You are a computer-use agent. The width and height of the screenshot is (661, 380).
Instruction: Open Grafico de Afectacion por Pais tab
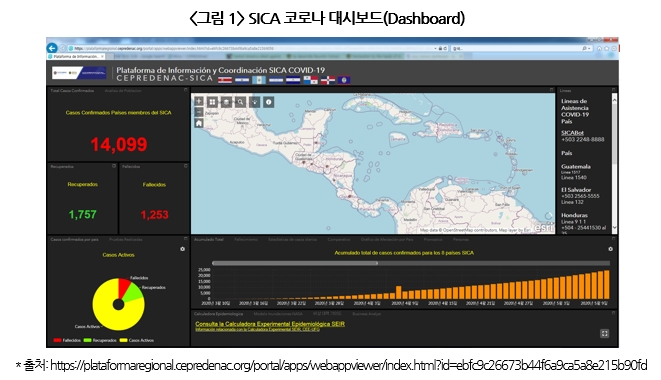point(387,239)
